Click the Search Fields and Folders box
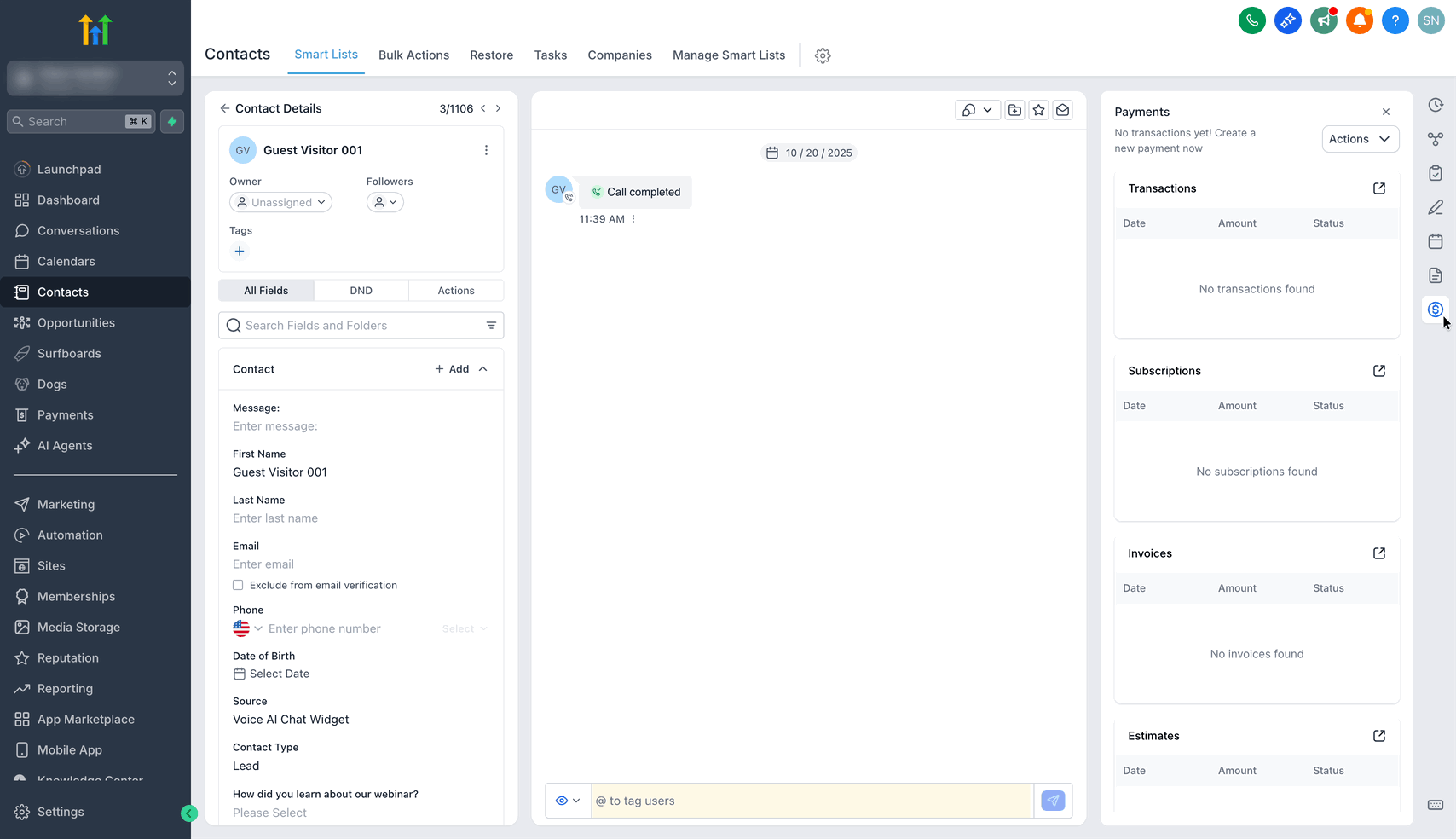This screenshot has width=1456, height=839. [x=354, y=326]
